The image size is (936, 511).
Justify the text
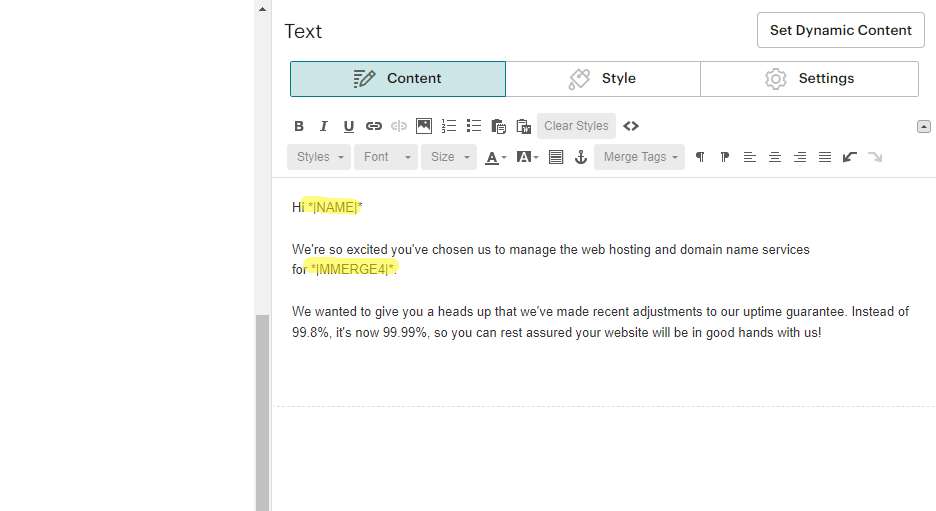[x=825, y=157]
